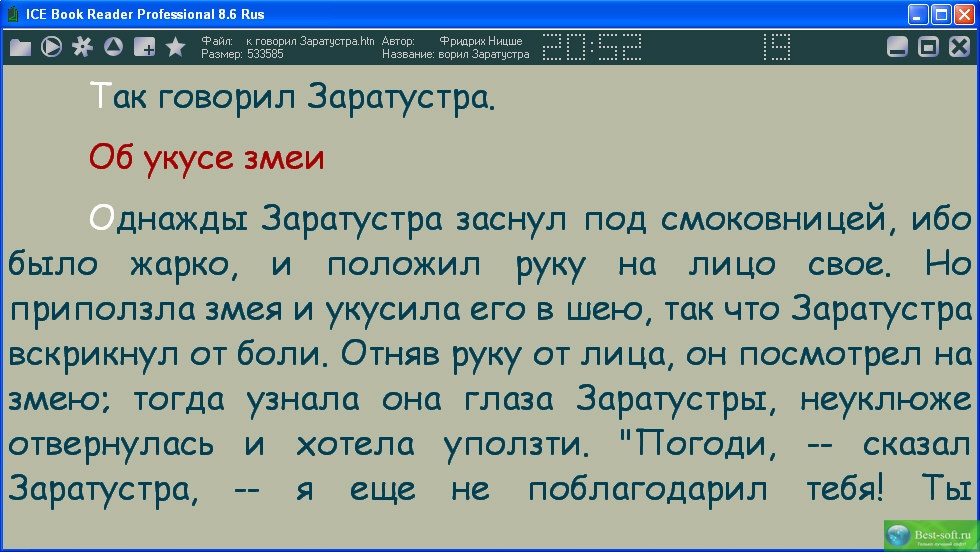The height and width of the screenshot is (552, 980).
Task: Click the toolbar X close icon
Action: click(959, 47)
